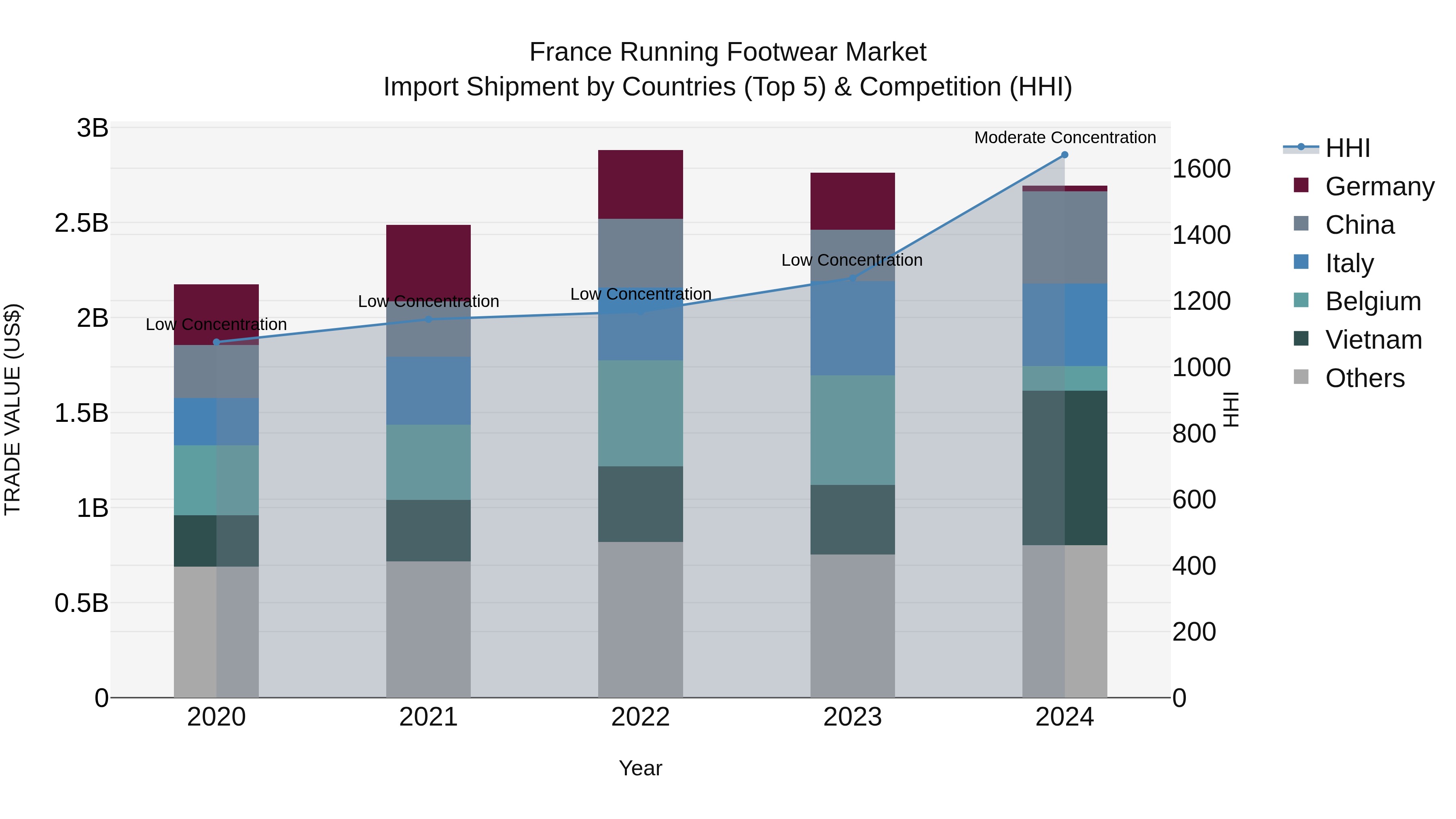
Task: Click the 2020 x-axis label
Action: point(216,717)
